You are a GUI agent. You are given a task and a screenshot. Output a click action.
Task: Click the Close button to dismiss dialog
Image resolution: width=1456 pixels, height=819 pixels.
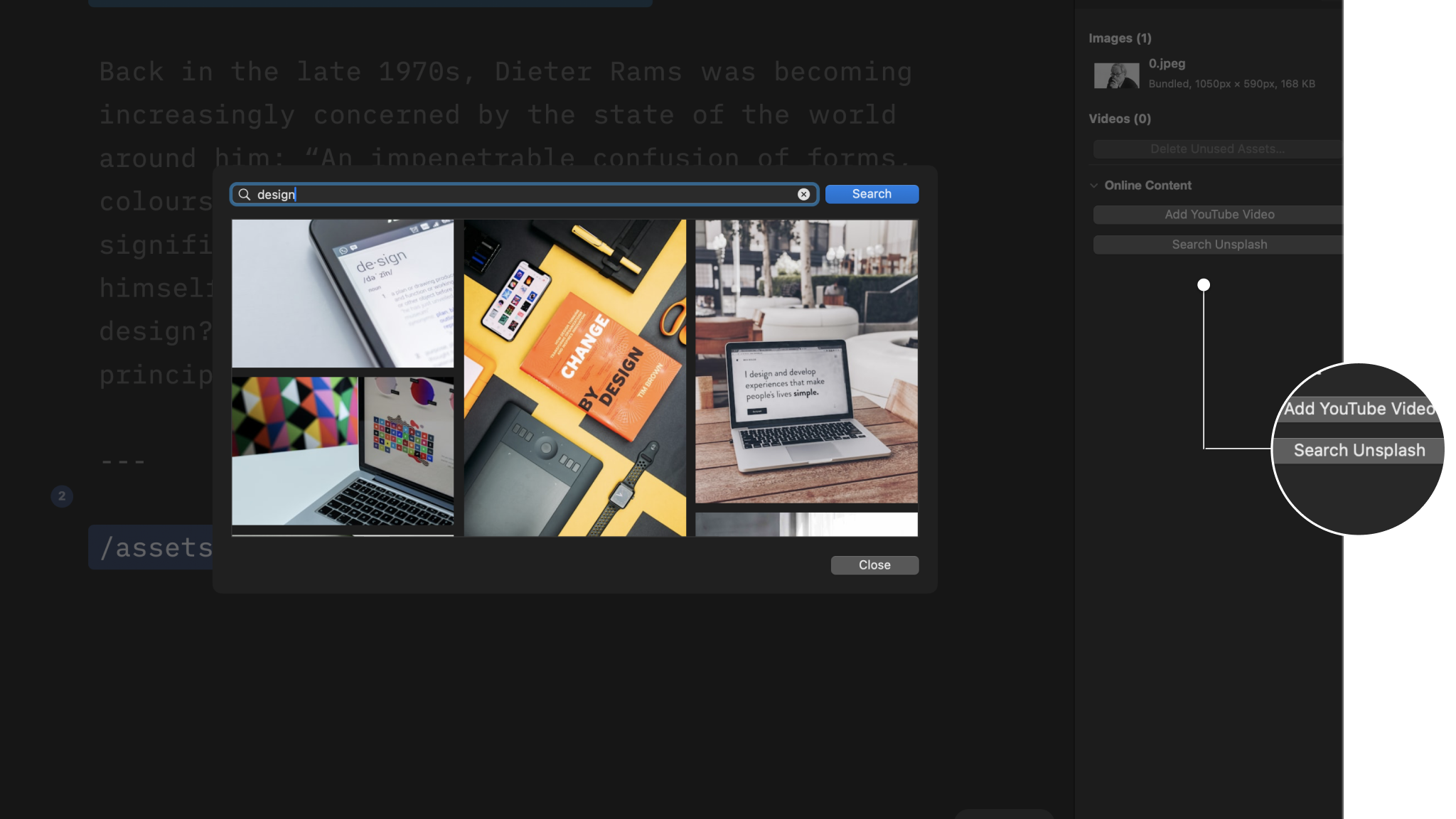tap(874, 565)
